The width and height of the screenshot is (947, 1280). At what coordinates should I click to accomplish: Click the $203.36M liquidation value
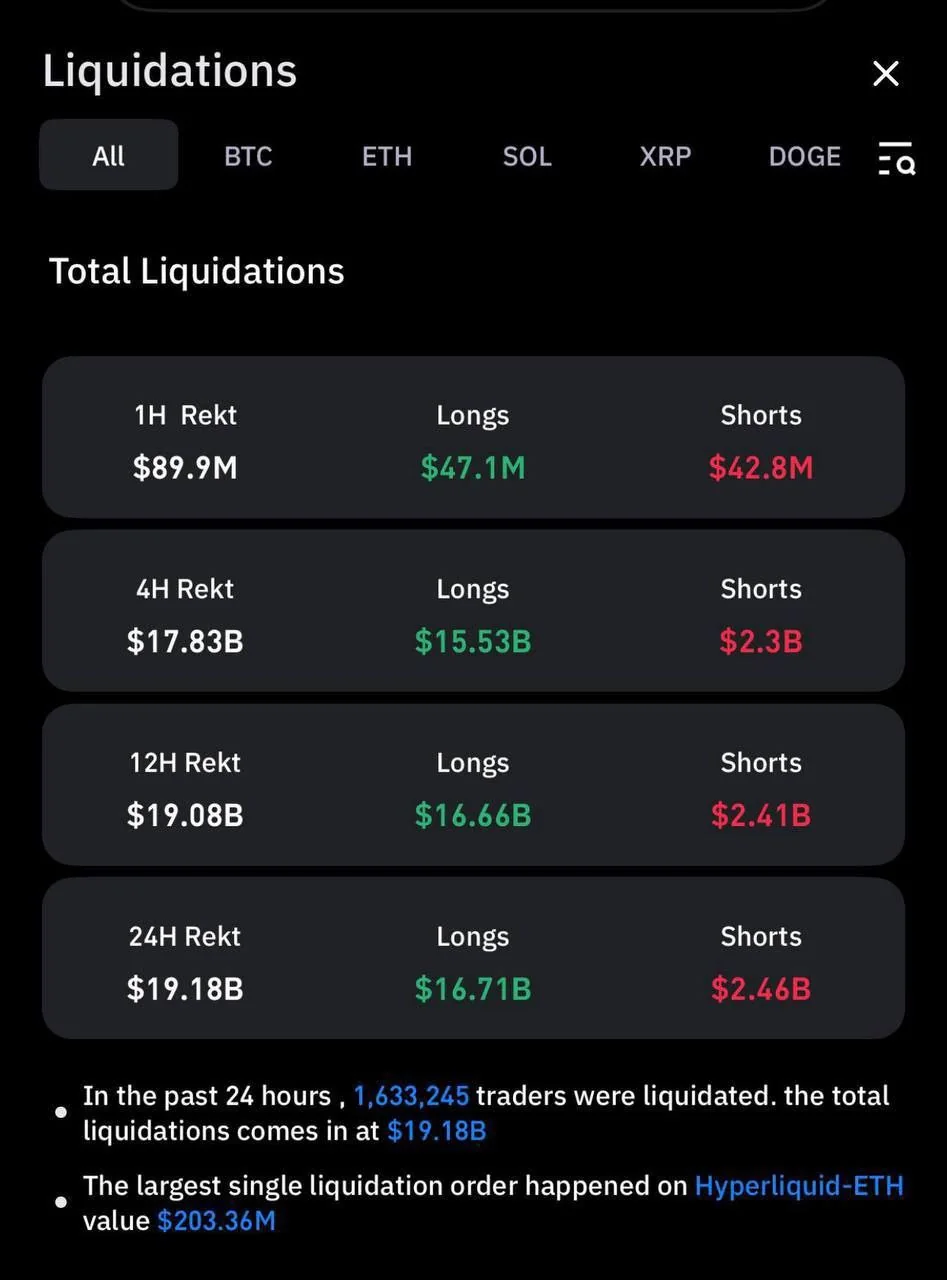coord(216,1221)
